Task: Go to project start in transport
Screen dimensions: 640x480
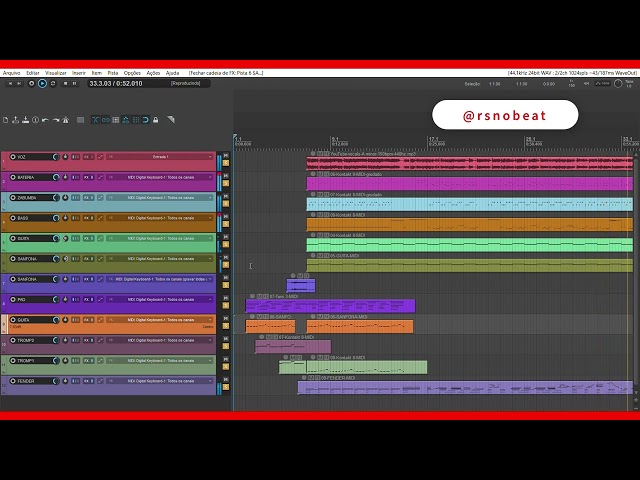Action: pyautogui.click(x=10, y=83)
